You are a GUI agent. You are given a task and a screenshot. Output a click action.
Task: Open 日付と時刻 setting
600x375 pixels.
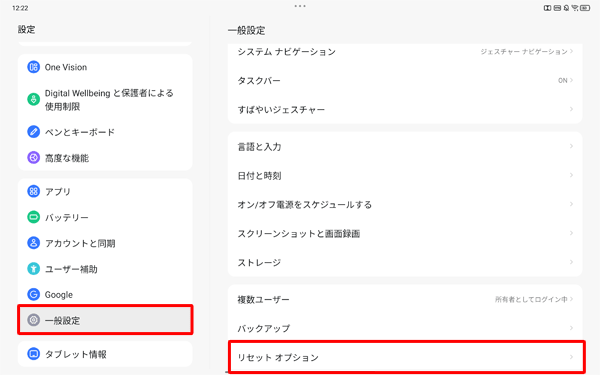click(405, 176)
